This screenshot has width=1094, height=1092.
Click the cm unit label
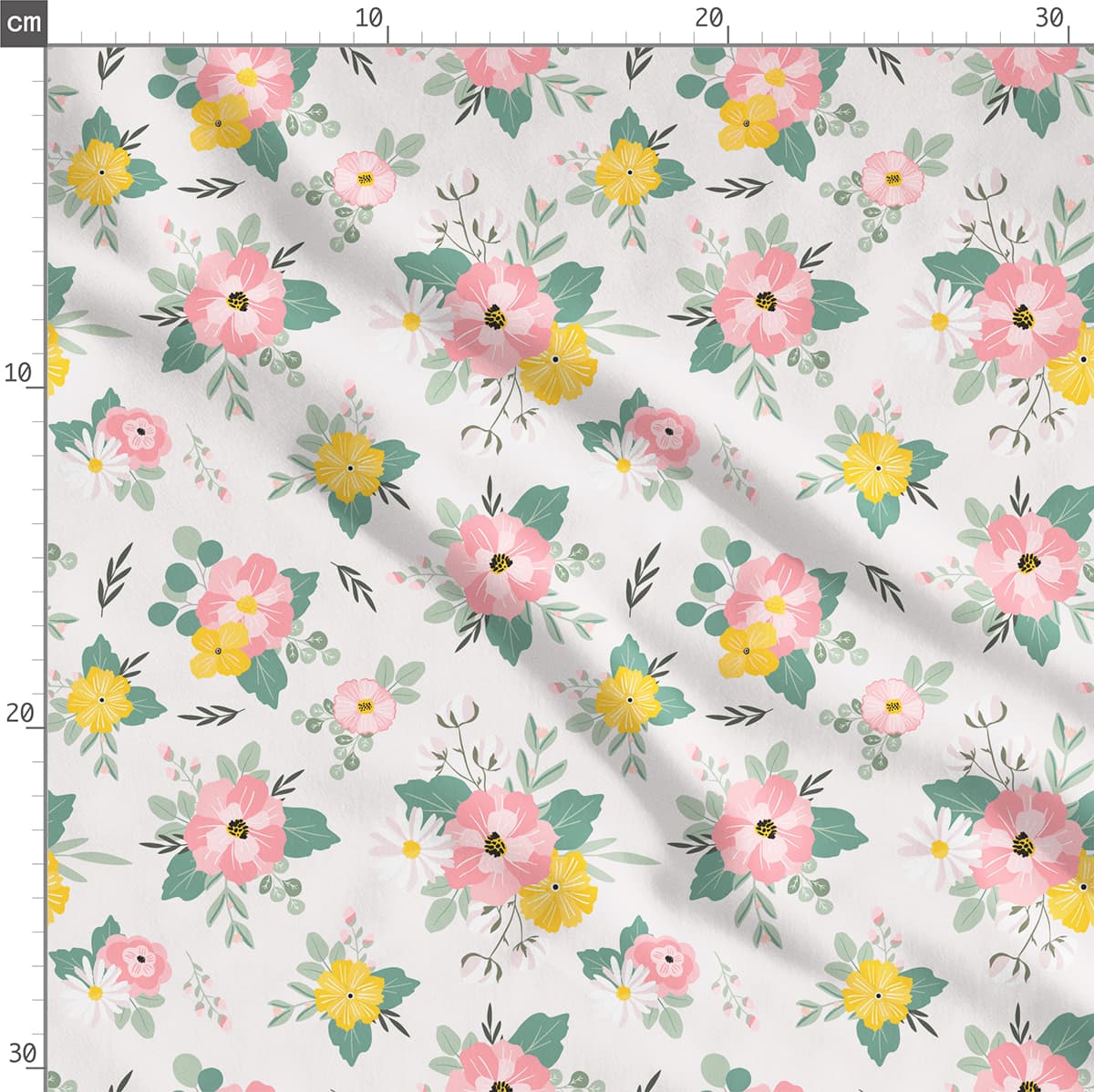tap(23, 21)
